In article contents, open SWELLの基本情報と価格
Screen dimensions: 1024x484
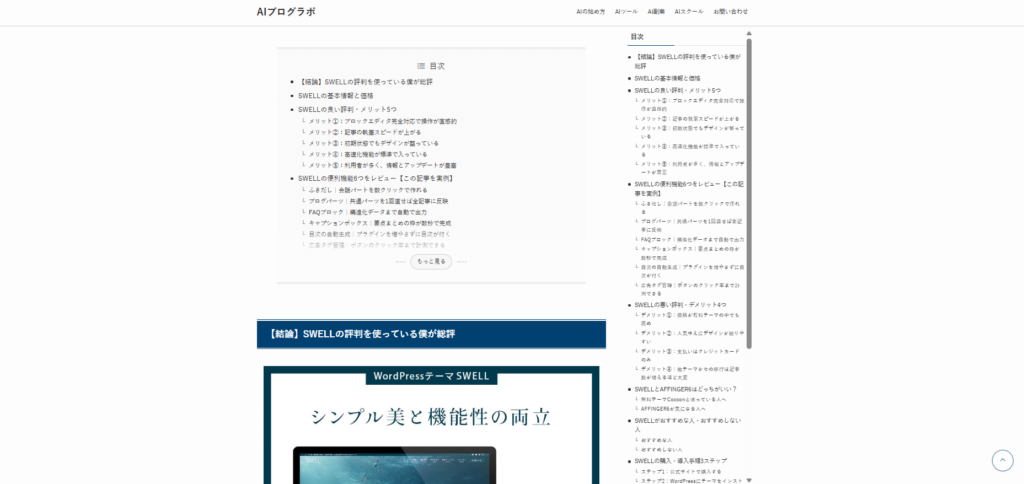[336, 96]
